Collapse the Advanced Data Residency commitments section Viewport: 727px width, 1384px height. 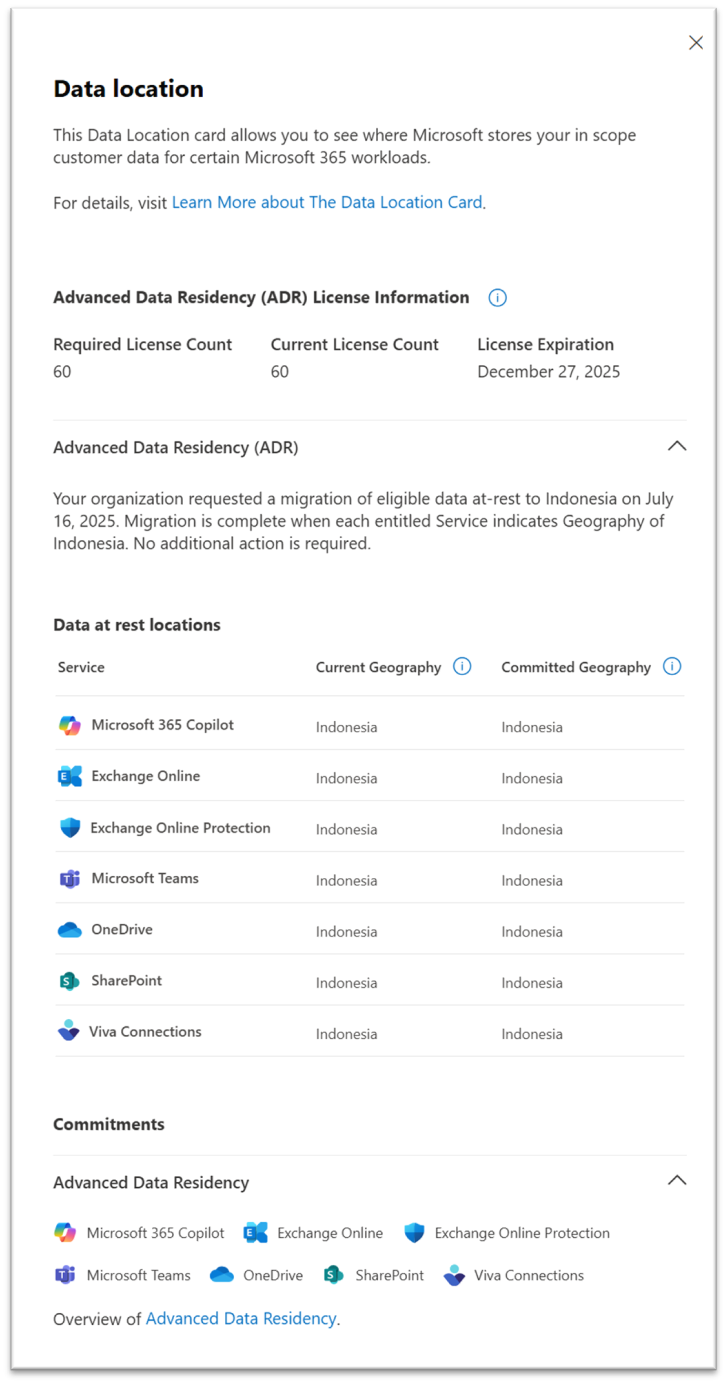tap(677, 1181)
